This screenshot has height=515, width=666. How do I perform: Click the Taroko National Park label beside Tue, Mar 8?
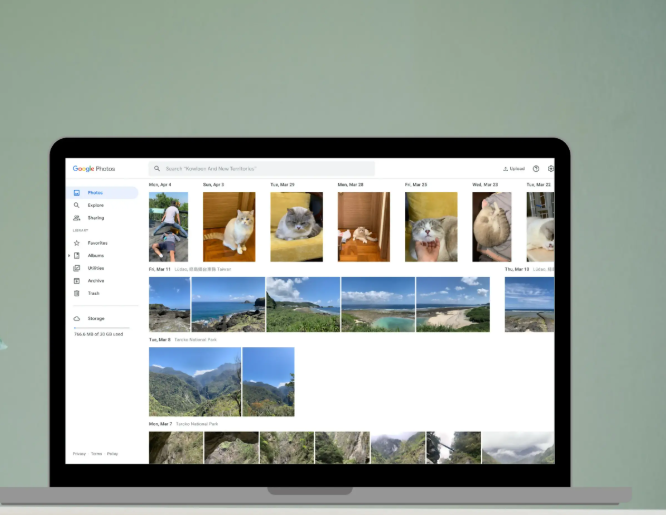[x=196, y=340]
